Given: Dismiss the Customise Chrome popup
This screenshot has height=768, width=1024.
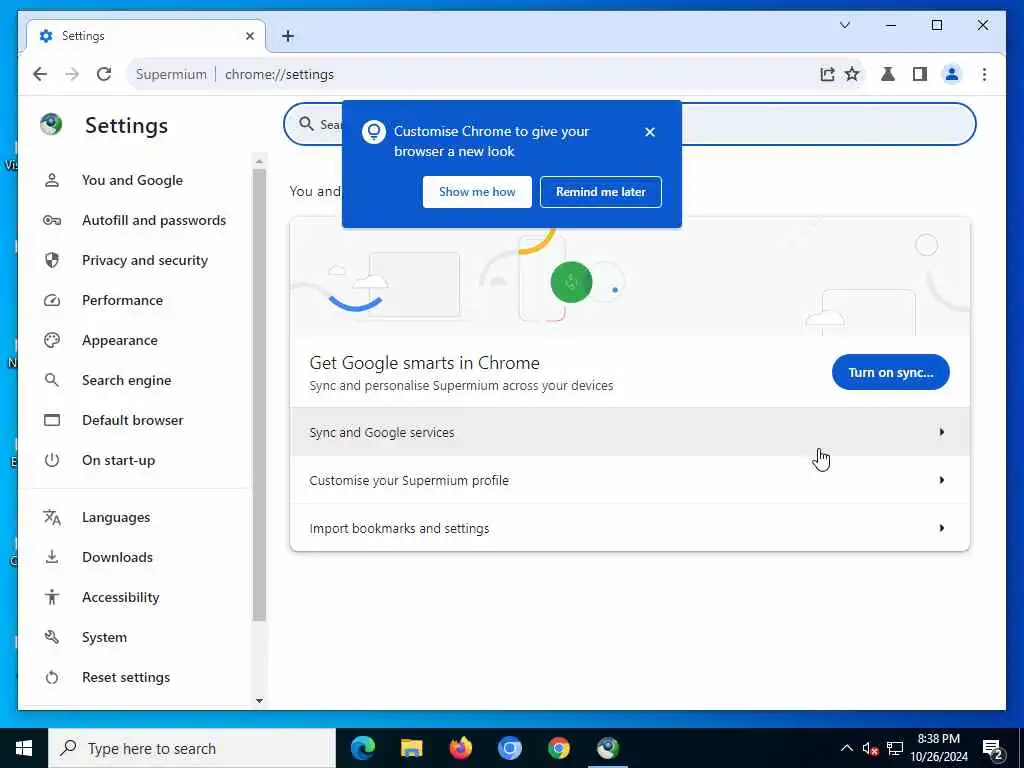Looking at the screenshot, I should tap(650, 132).
